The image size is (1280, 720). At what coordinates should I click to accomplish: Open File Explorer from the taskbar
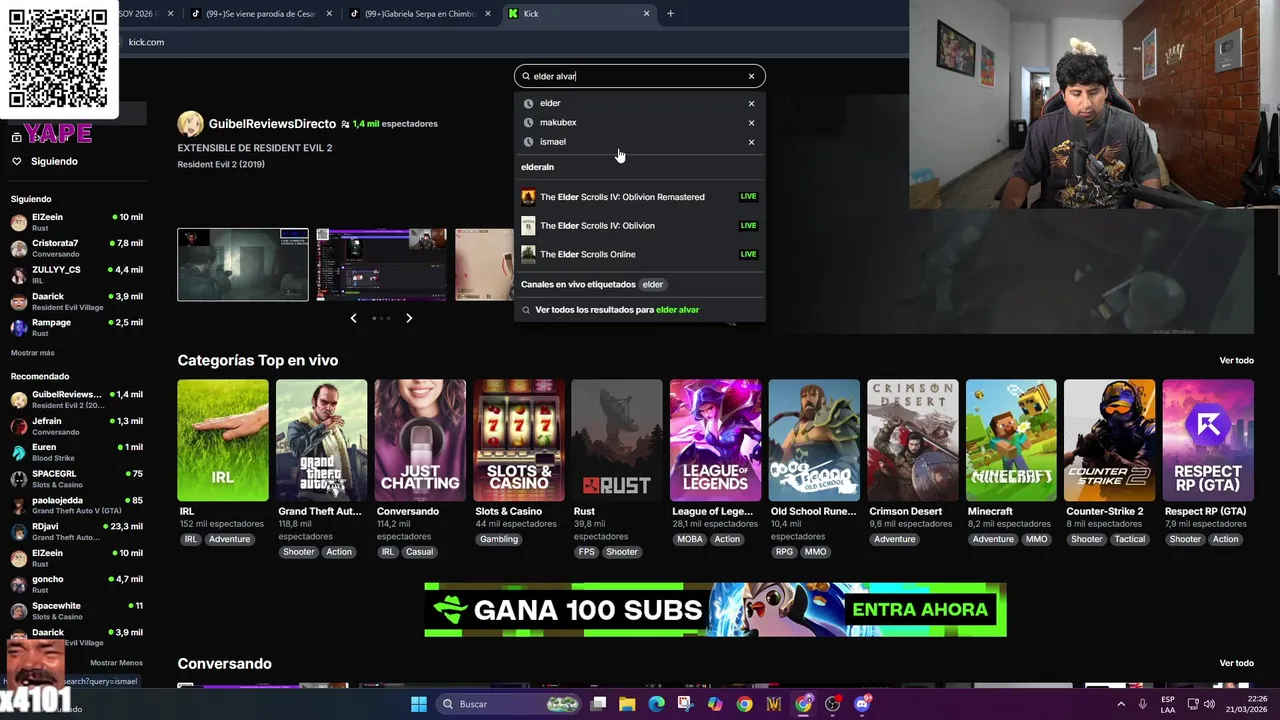point(627,704)
